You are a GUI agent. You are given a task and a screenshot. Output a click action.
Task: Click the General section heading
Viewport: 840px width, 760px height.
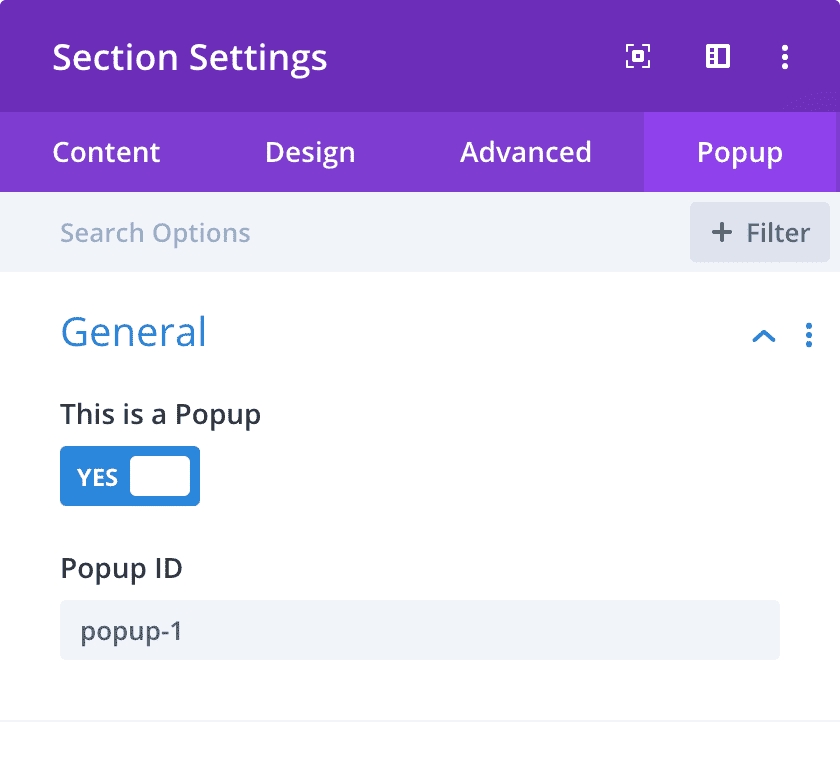click(x=134, y=332)
